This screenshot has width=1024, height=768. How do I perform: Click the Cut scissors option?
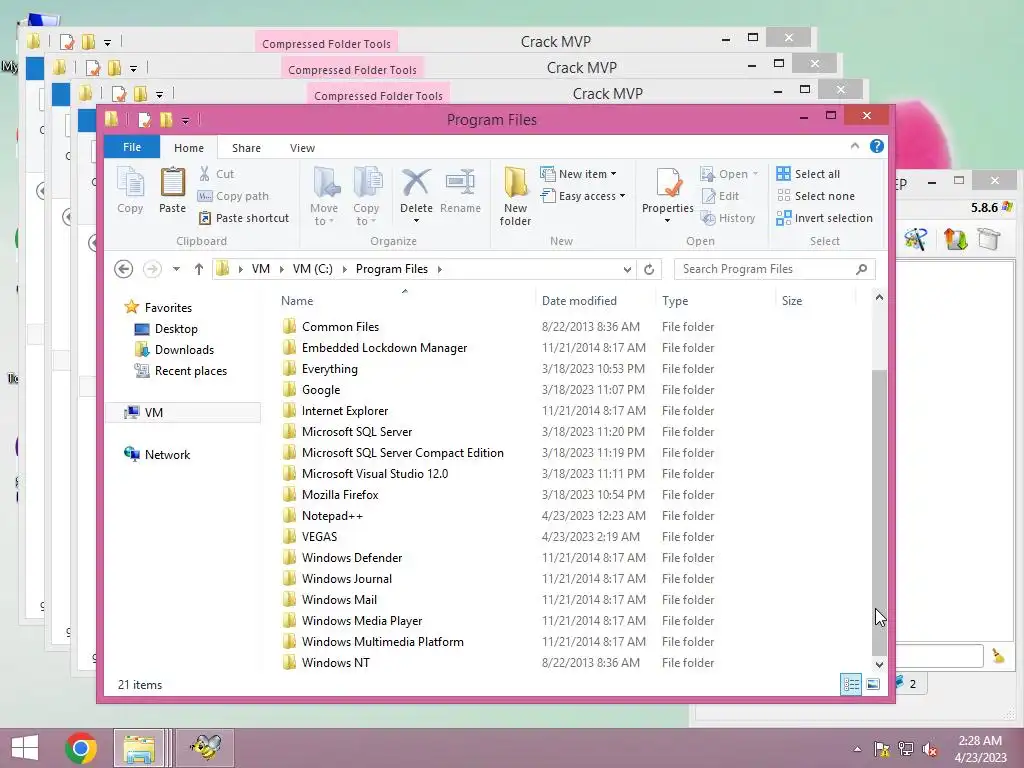pyautogui.click(x=216, y=174)
